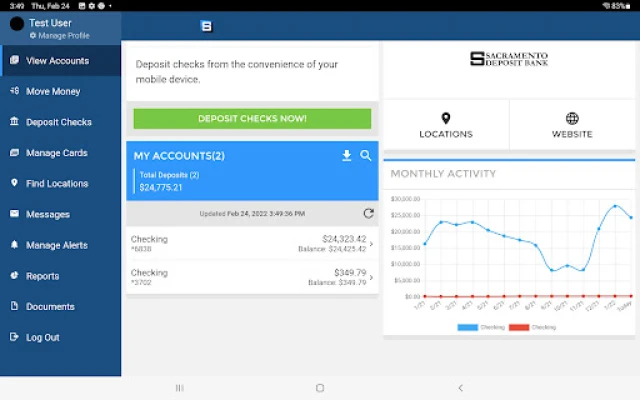The image size is (640, 400).
Task: Go to Messages in sidebar
Action: coord(48,215)
